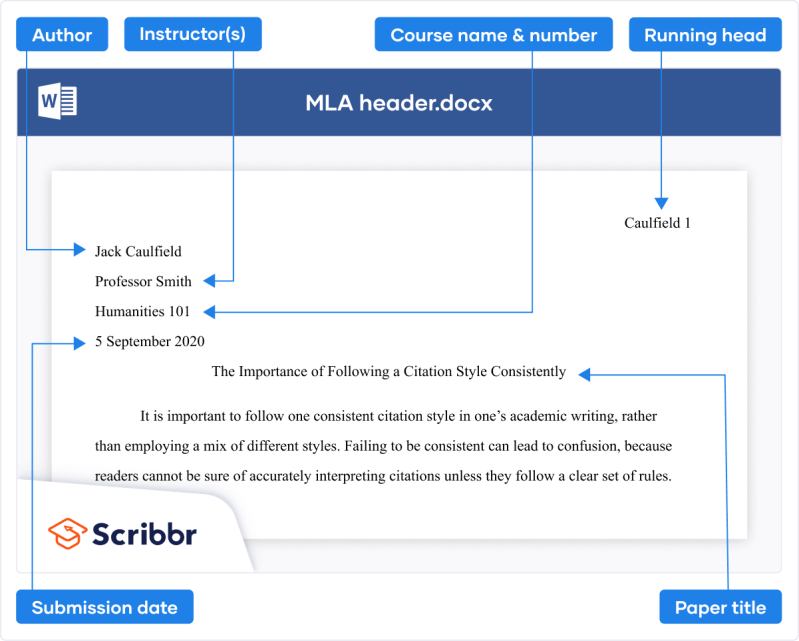799x641 pixels.
Task: Click the arrowhead above Caulfield 1
Action: (661, 203)
